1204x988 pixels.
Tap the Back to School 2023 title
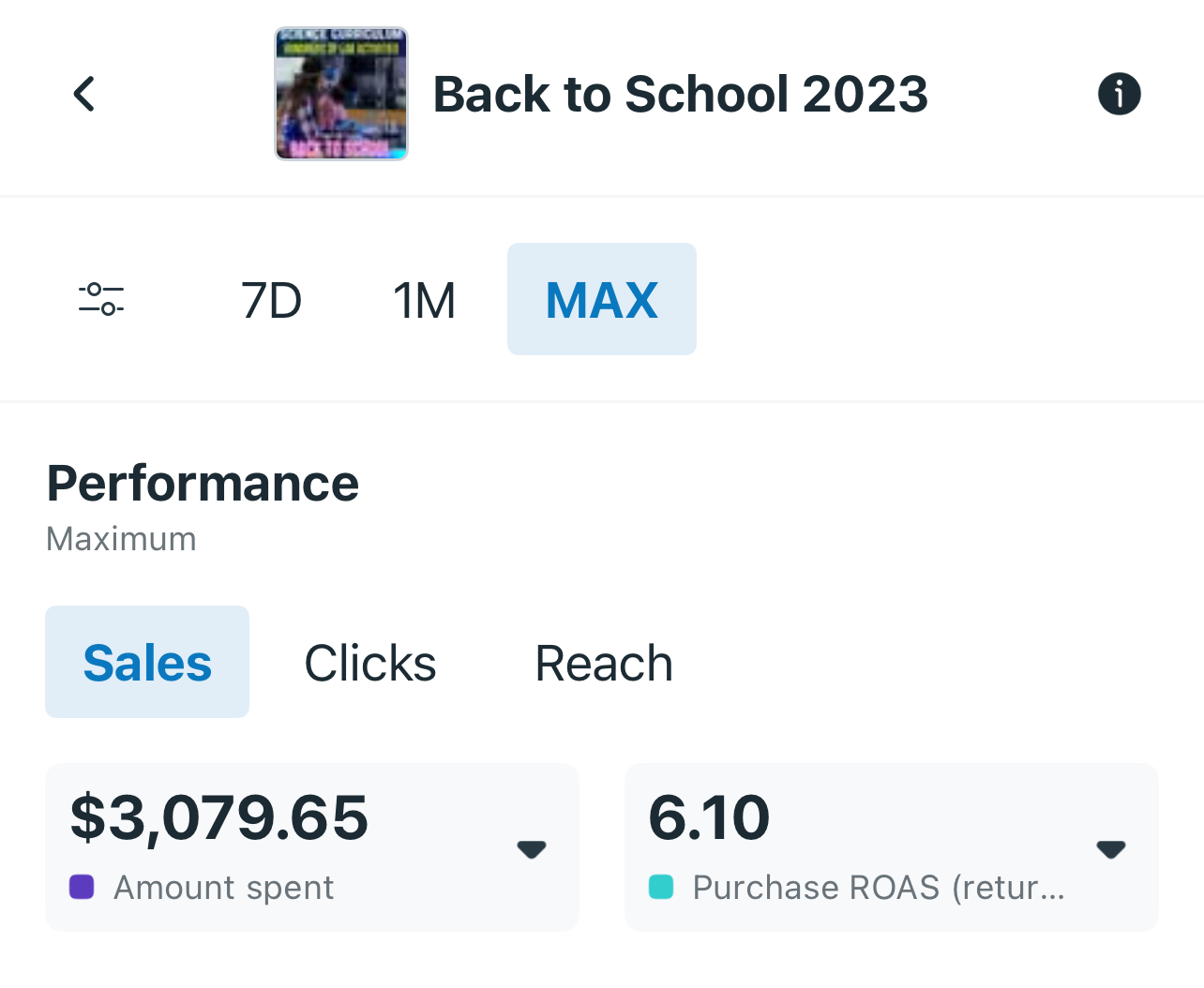680,94
